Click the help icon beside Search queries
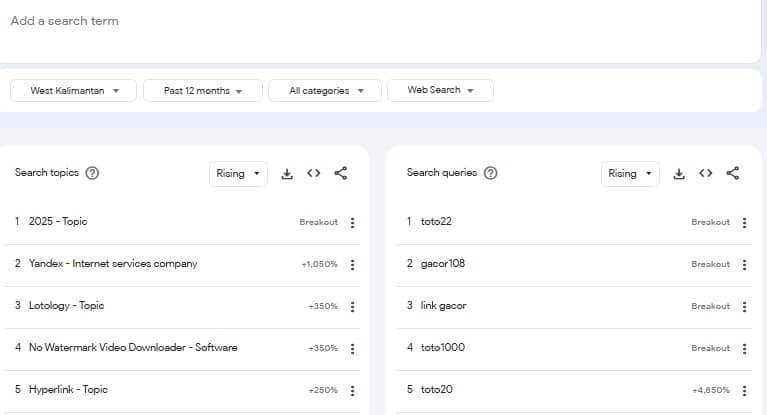This screenshot has width=767, height=415. tap(490, 173)
